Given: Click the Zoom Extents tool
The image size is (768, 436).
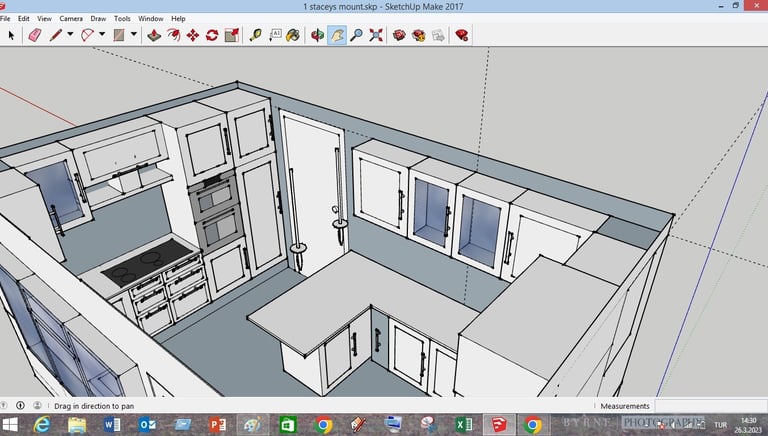Looking at the screenshot, I should [376, 35].
